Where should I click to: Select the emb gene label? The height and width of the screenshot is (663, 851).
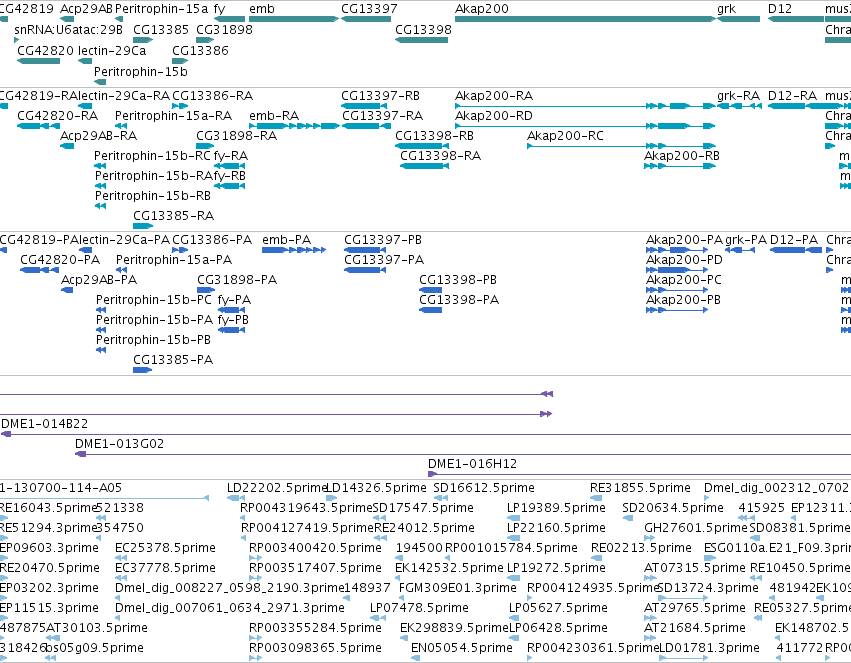tap(262, 9)
